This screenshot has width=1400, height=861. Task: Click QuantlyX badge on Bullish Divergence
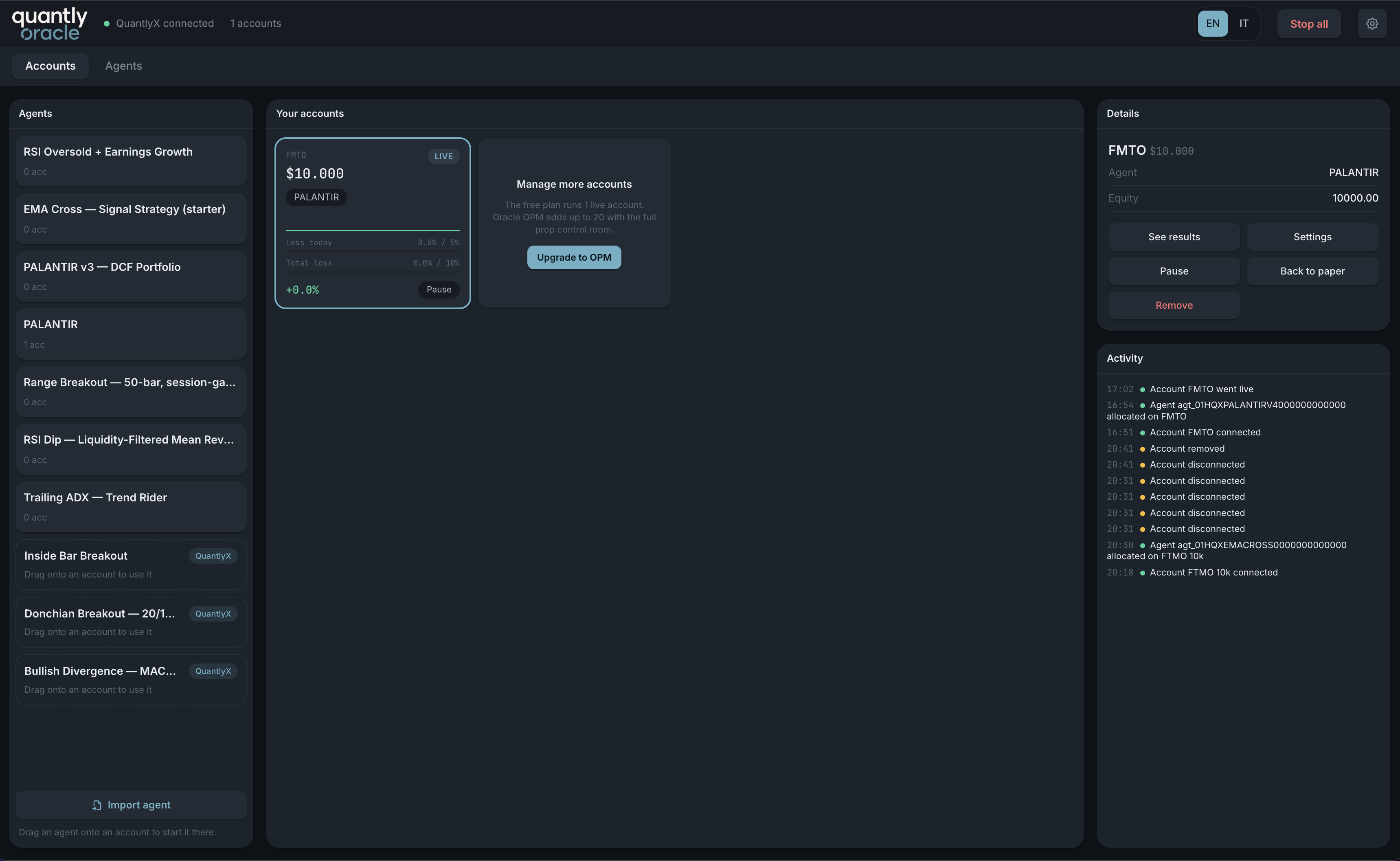click(x=213, y=671)
